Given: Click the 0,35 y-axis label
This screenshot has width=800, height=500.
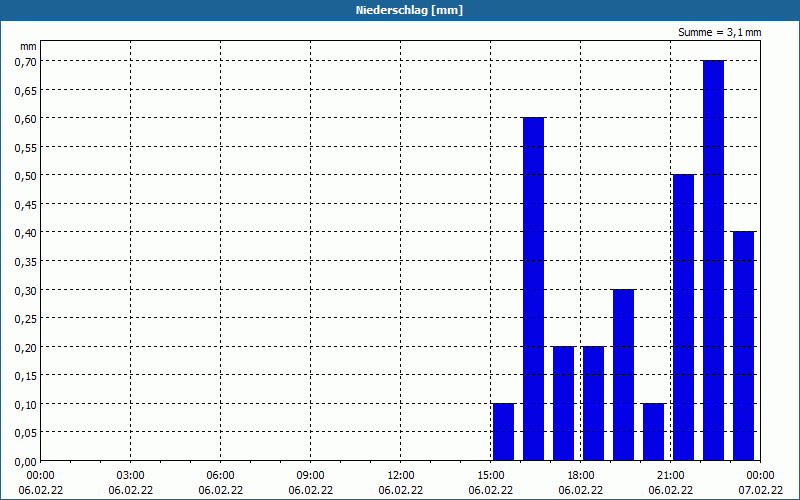Looking at the screenshot, I should [26, 262].
